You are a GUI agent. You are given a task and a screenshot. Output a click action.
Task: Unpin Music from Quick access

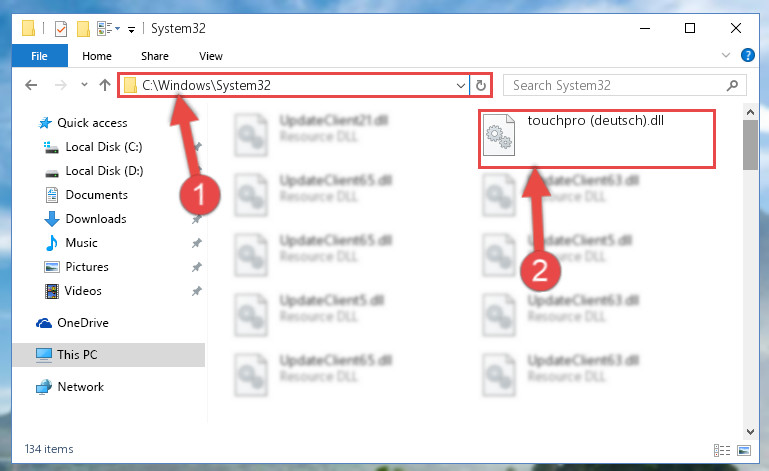click(x=197, y=243)
